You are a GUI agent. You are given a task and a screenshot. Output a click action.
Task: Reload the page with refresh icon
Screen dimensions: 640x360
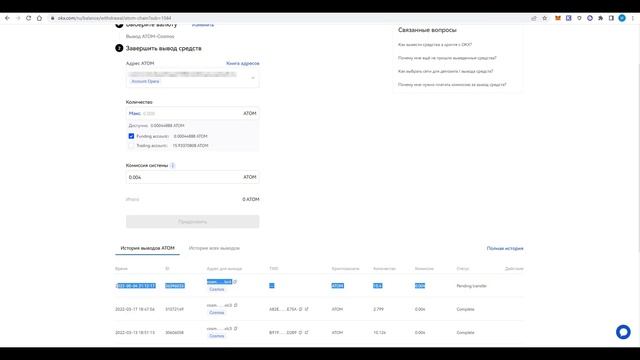tap(29, 18)
